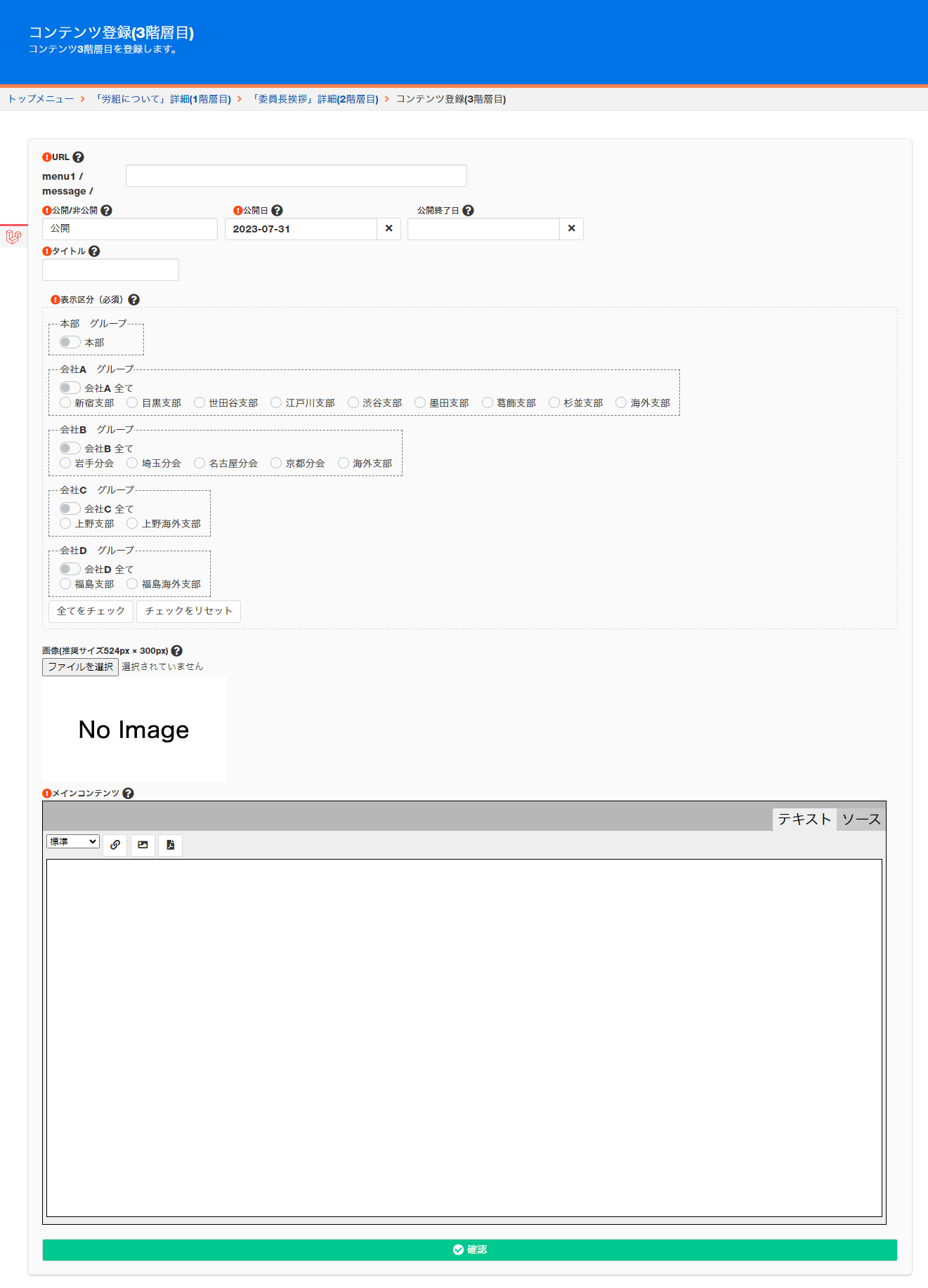Insert a PDF file with the editor file icon

[170, 845]
